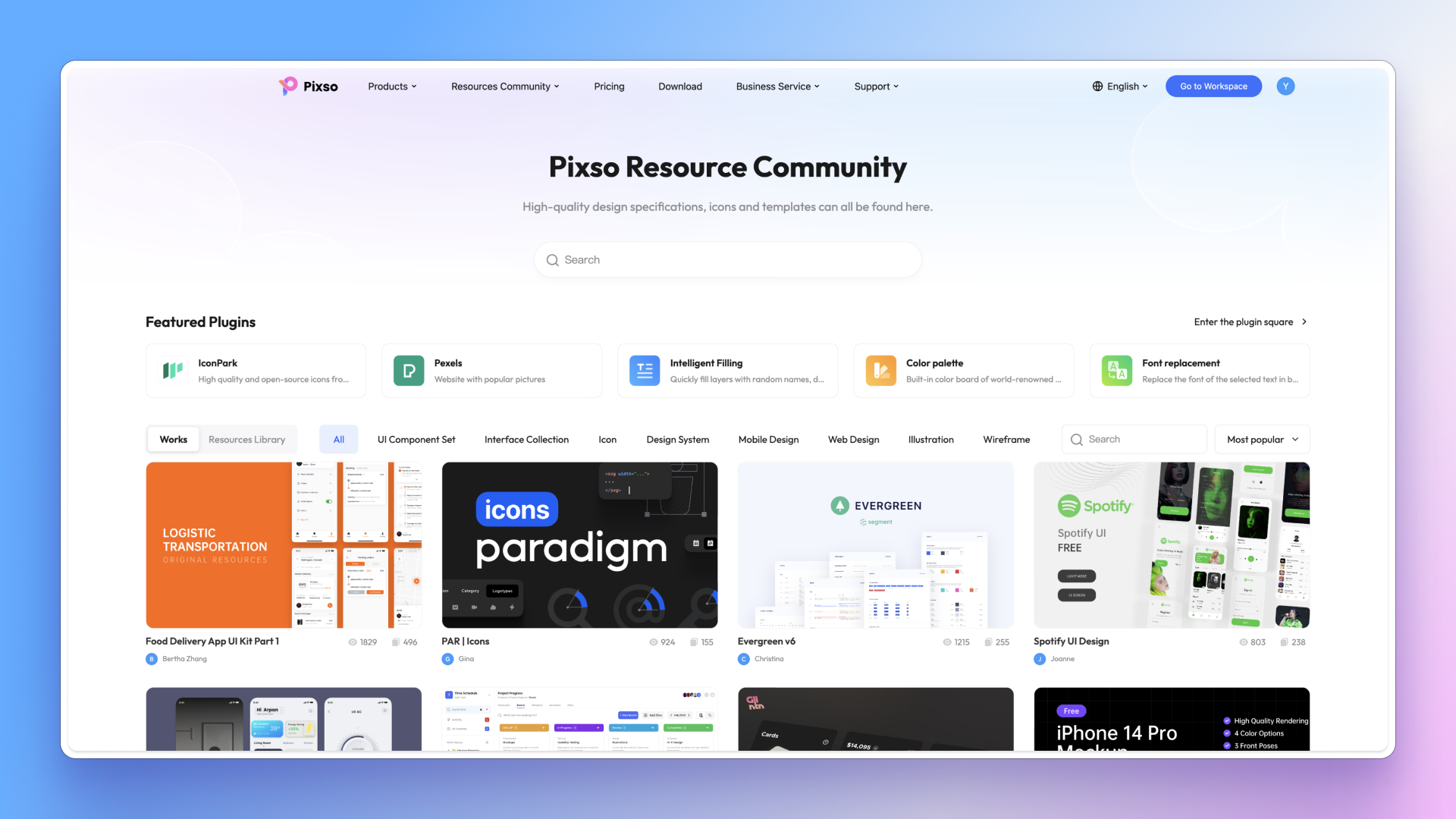Click the Intelligent Filling plugin icon
This screenshot has width=1456, height=819.
(644, 370)
